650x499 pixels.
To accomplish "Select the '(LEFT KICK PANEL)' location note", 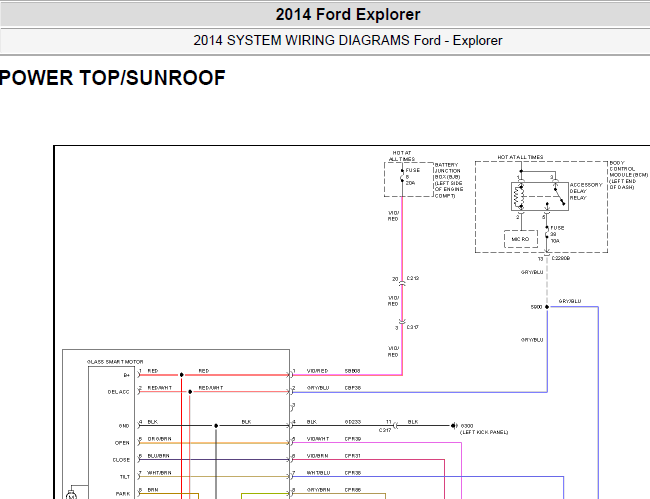I will click(484, 432).
